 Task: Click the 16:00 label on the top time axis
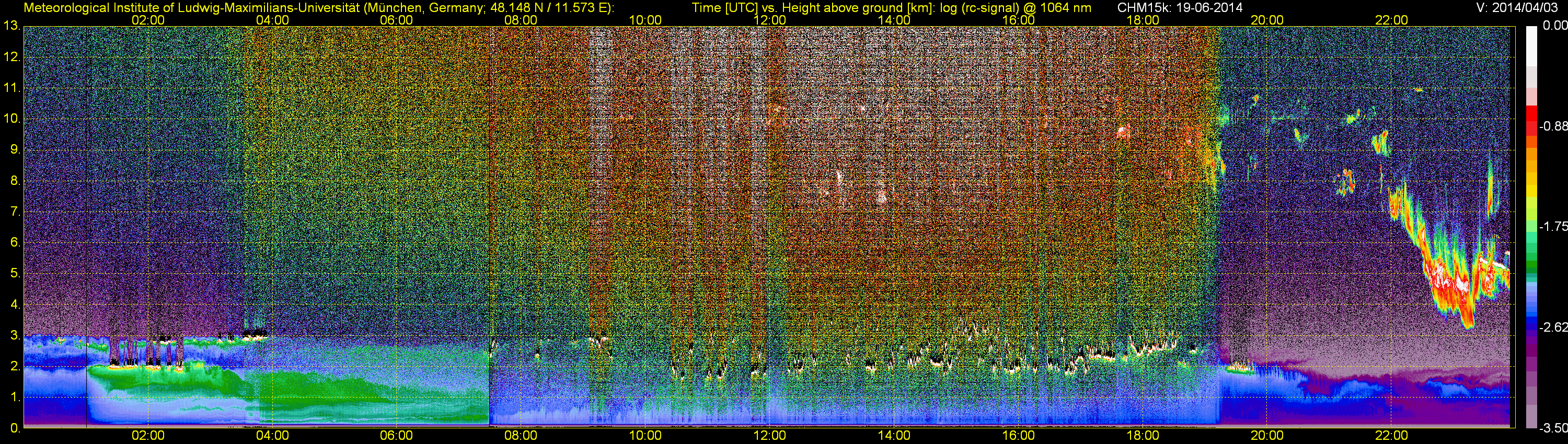coord(1018,20)
